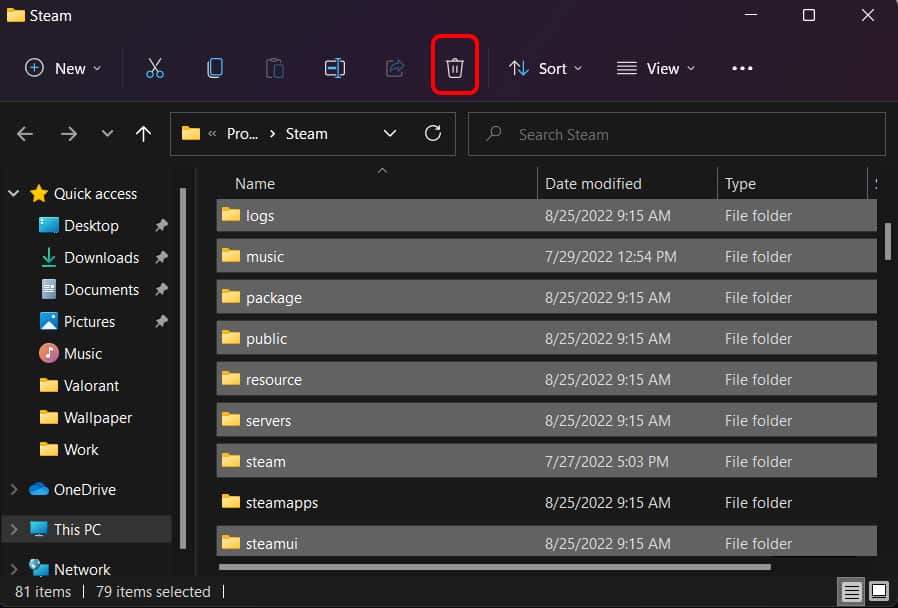
Task: Click the Search Steam input field
Action: click(x=690, y=134)
